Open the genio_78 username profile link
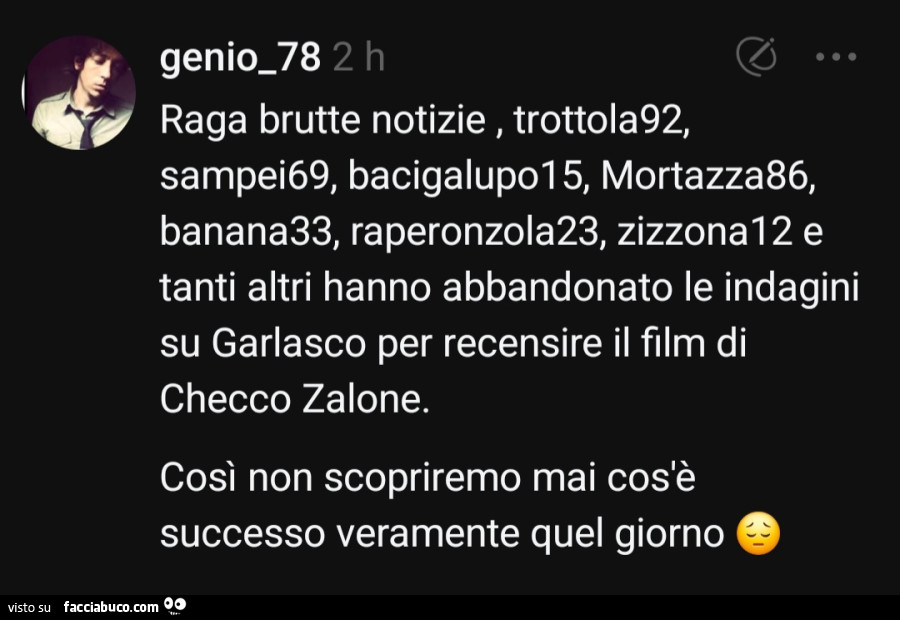Screen dimensions: 900x620 pos(240,58)
